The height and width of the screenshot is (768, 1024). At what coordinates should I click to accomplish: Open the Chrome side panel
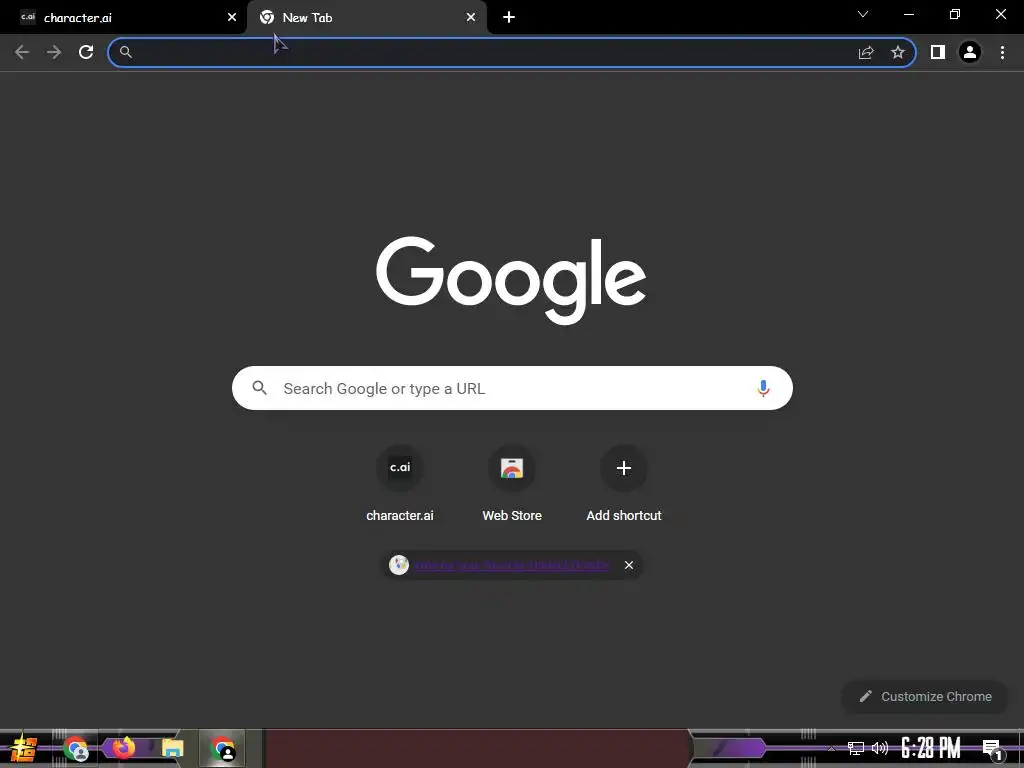[x=938, y=52]
